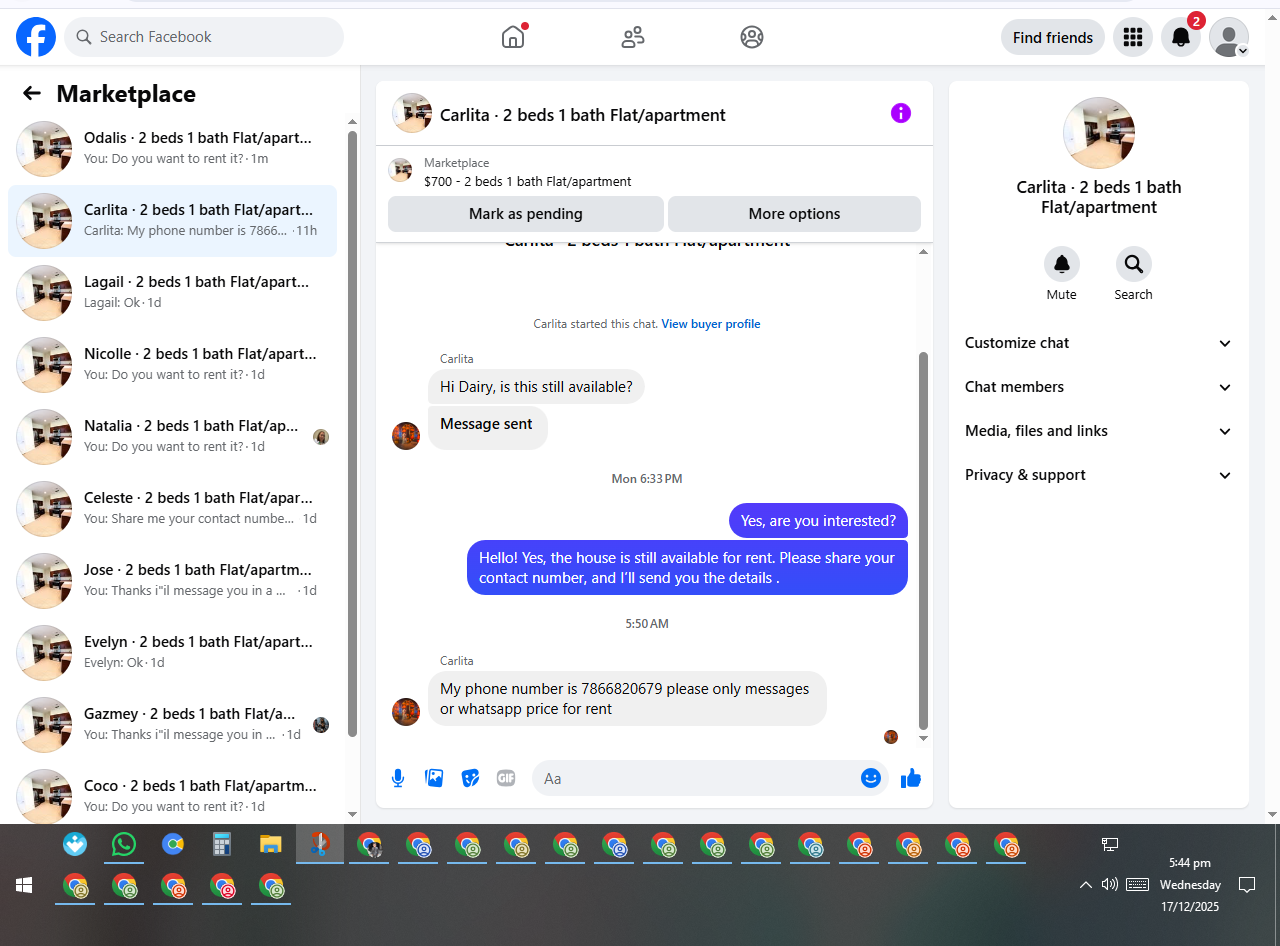Open the Coco conversation

coord(172,793)
